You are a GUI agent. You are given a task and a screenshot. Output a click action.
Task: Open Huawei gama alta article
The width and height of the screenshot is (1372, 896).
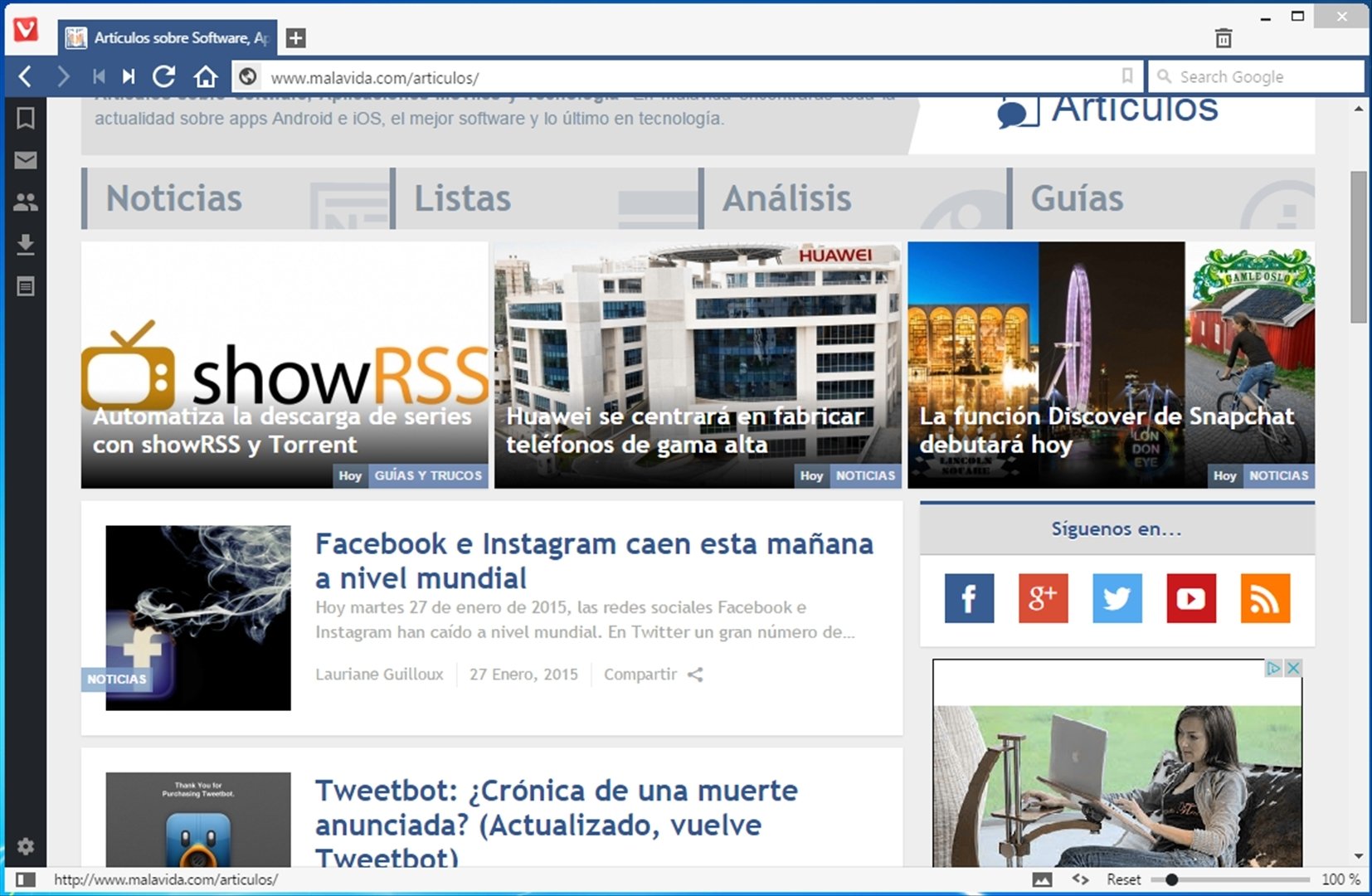[x=698, y=364]
